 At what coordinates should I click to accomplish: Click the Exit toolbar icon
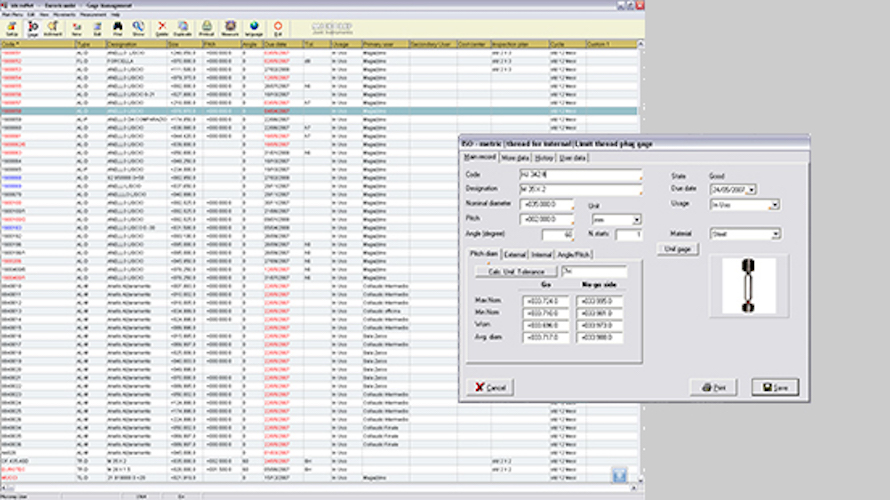[x=278, y=28]
